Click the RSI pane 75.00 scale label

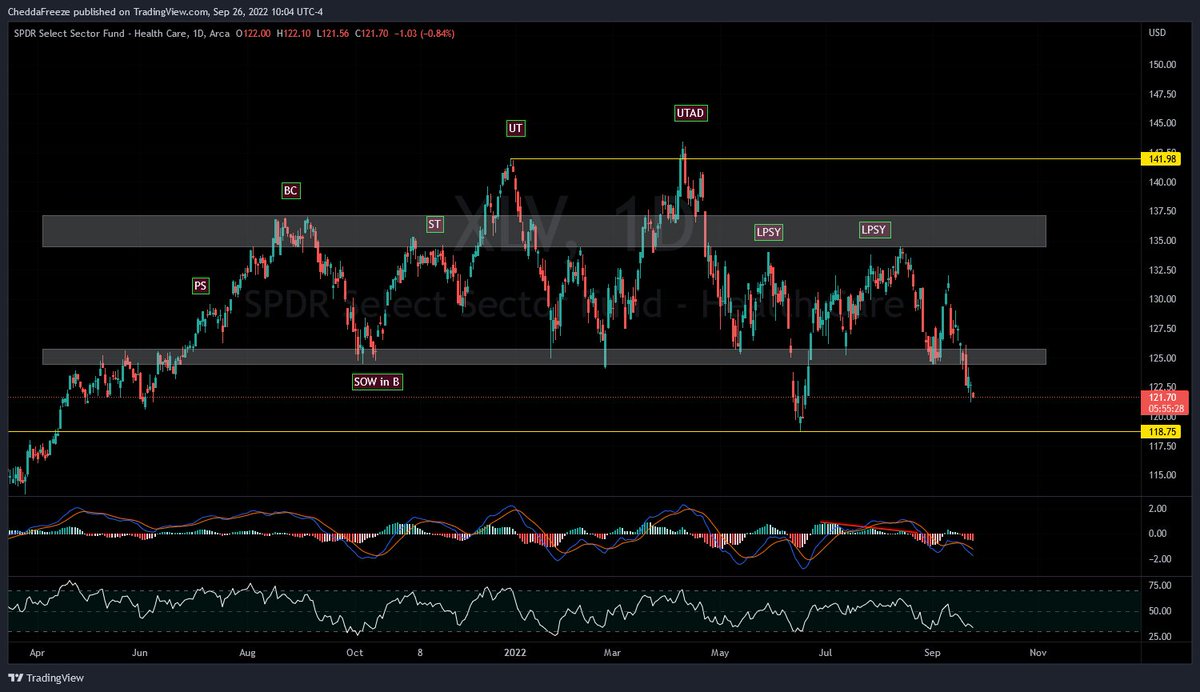[x=1160, y=585]
